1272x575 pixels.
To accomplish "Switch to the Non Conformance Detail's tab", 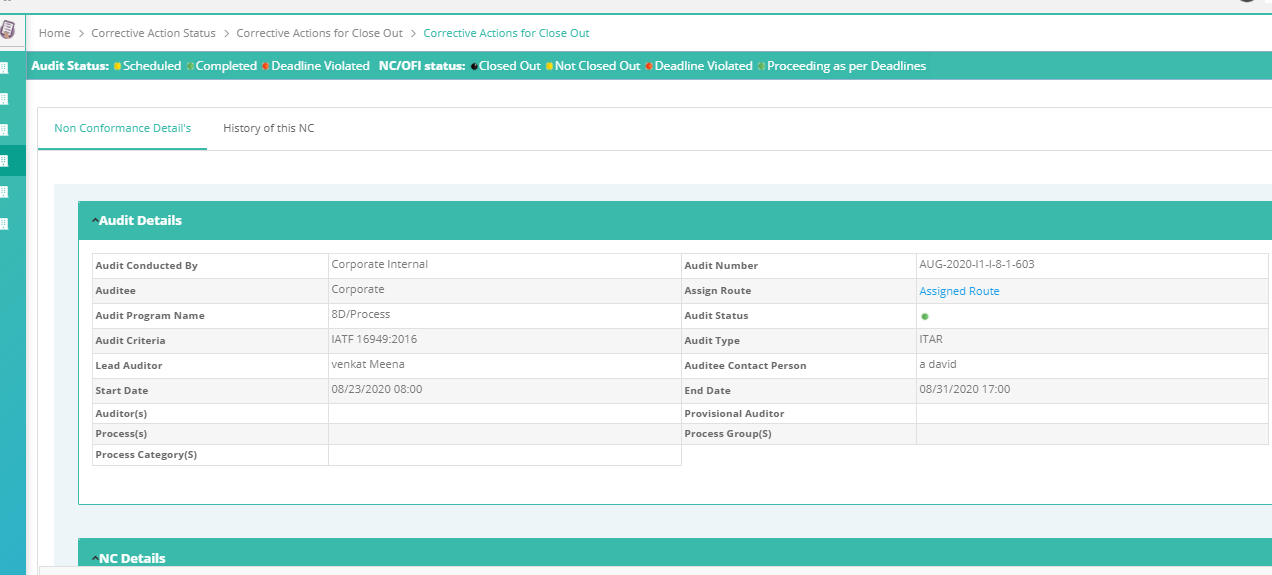I will coord(123,128).
